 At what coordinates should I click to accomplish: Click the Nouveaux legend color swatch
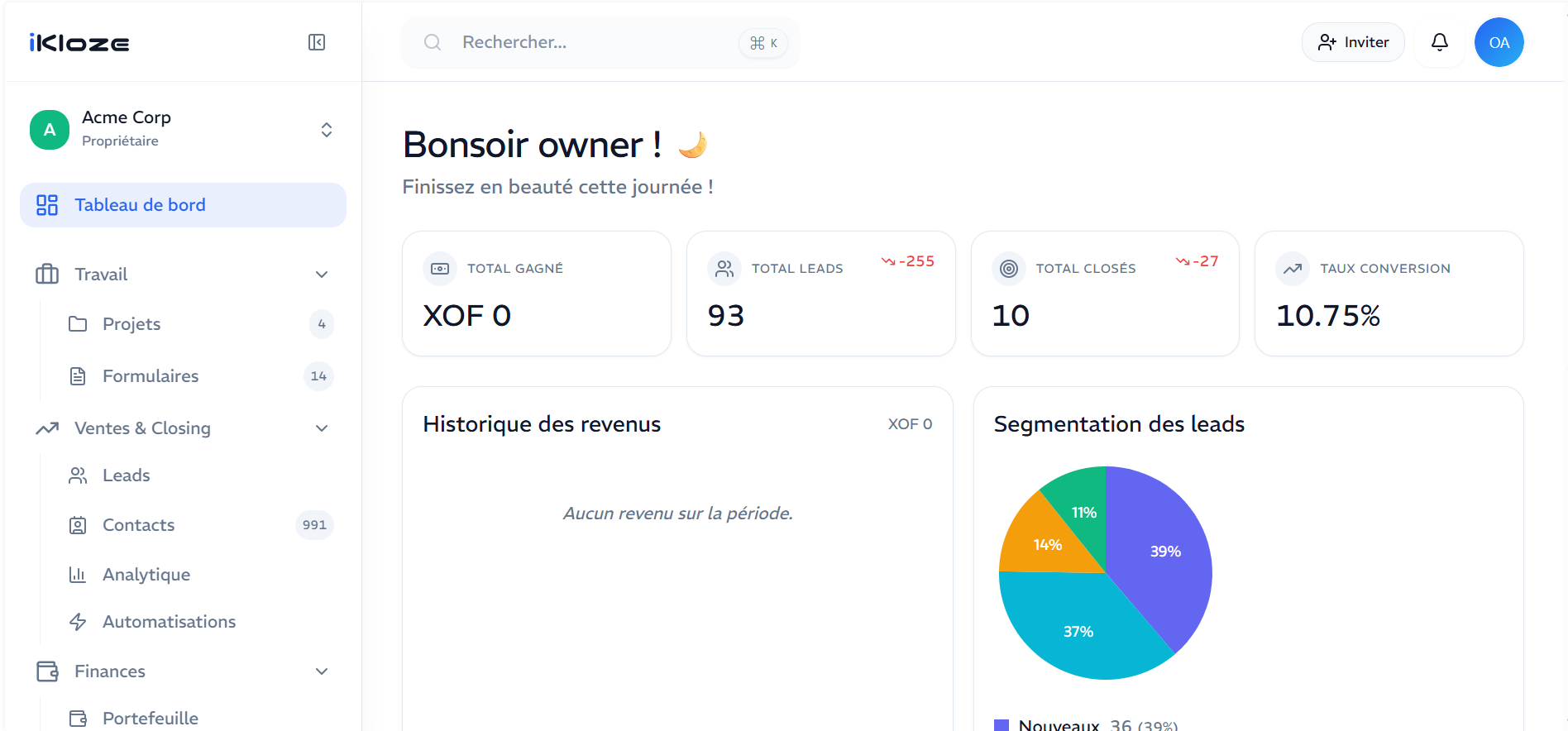[1002, 725]
